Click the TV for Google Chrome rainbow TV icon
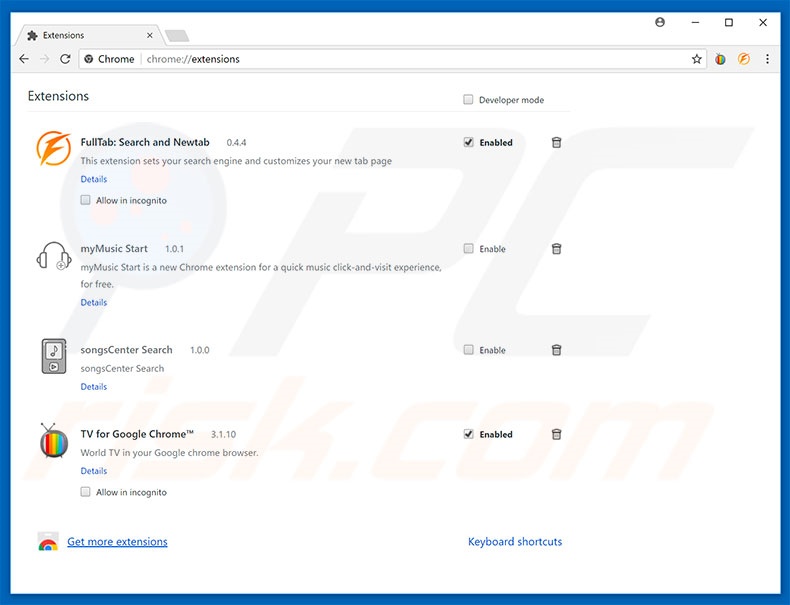Image resolution: width=790 pixels, height=605 pixels. 54,440
